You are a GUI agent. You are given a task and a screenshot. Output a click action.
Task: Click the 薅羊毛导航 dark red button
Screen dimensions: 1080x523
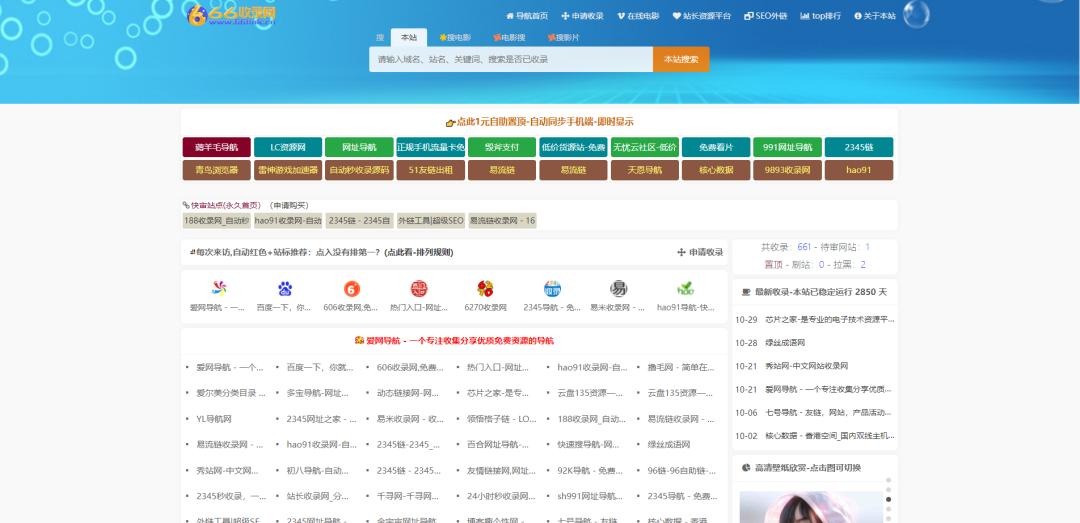coord(216,147)
